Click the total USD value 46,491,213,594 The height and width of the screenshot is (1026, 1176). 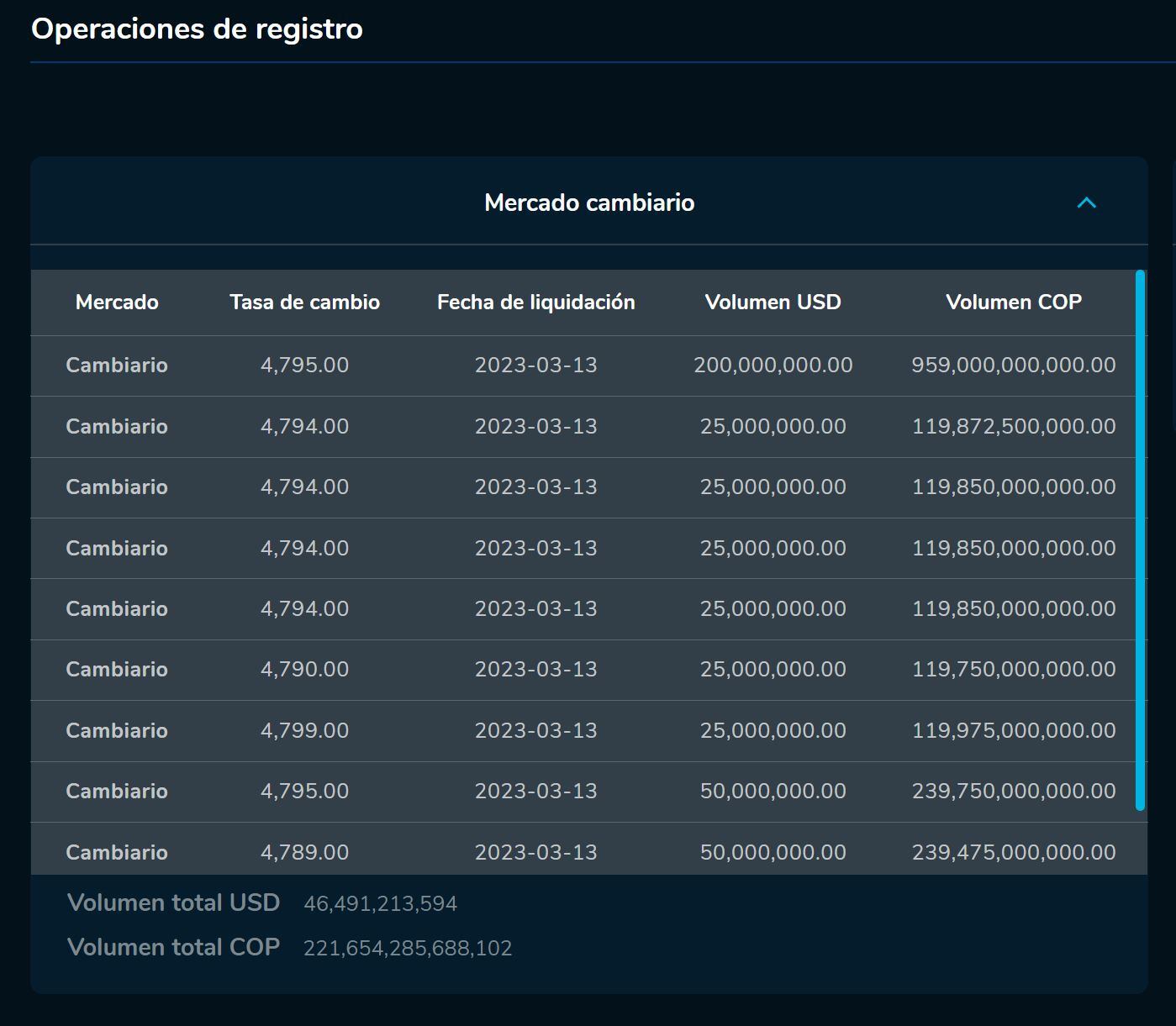tap(381, 904)
